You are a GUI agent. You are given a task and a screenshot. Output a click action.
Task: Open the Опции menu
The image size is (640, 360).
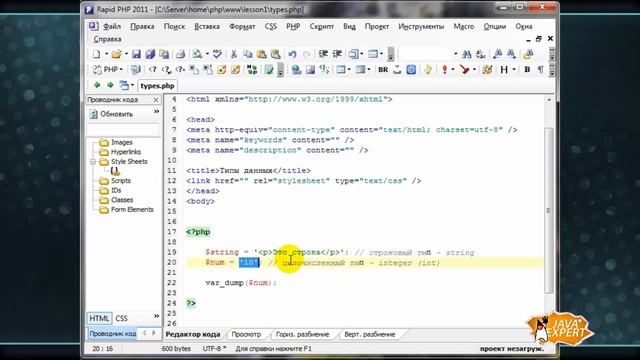(x=495, y=26)
